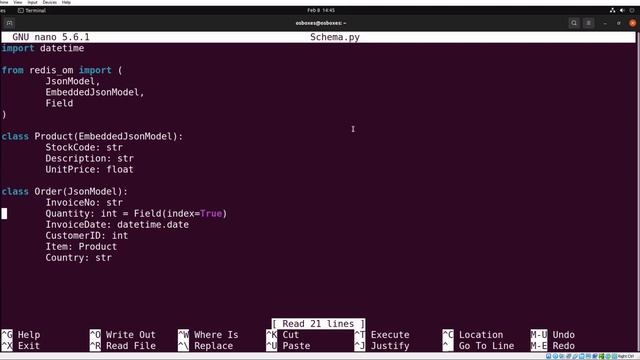Click the 'EmbeddedJsonModel,' import line
This screenshot has height=360, width=640.
[x=95, y=92]
